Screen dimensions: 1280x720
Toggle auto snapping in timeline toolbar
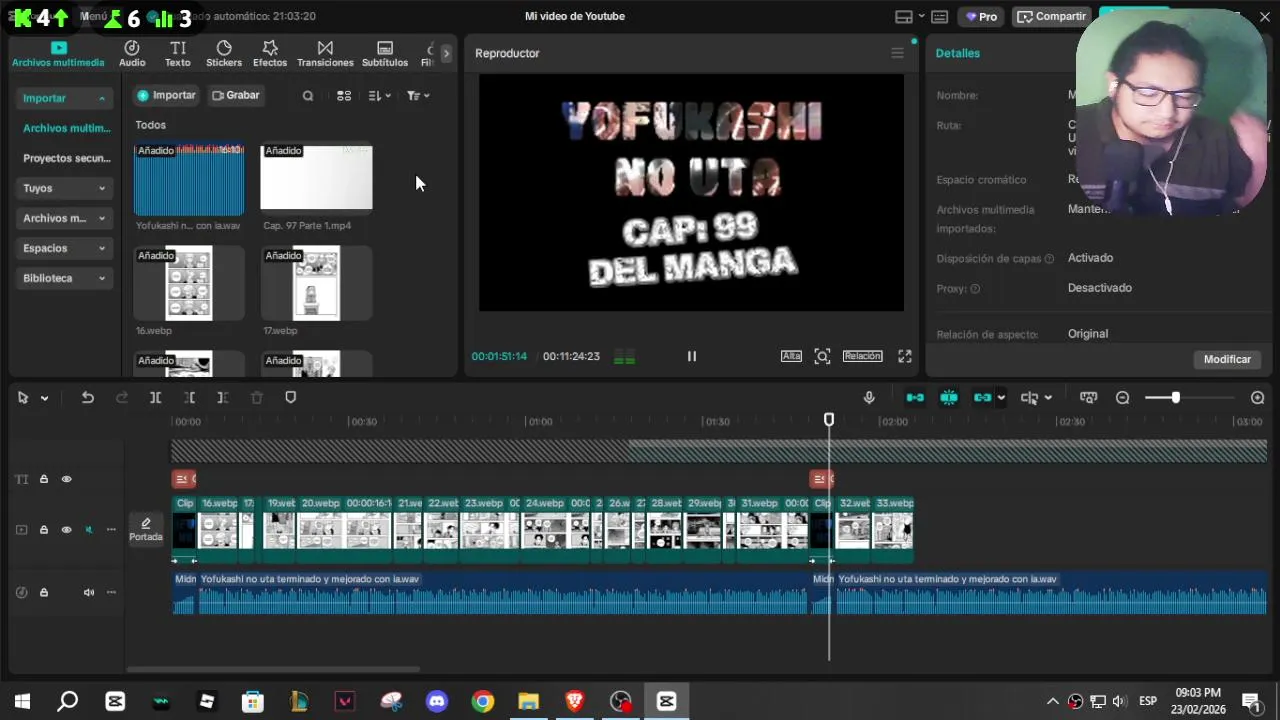click(949, 398)
